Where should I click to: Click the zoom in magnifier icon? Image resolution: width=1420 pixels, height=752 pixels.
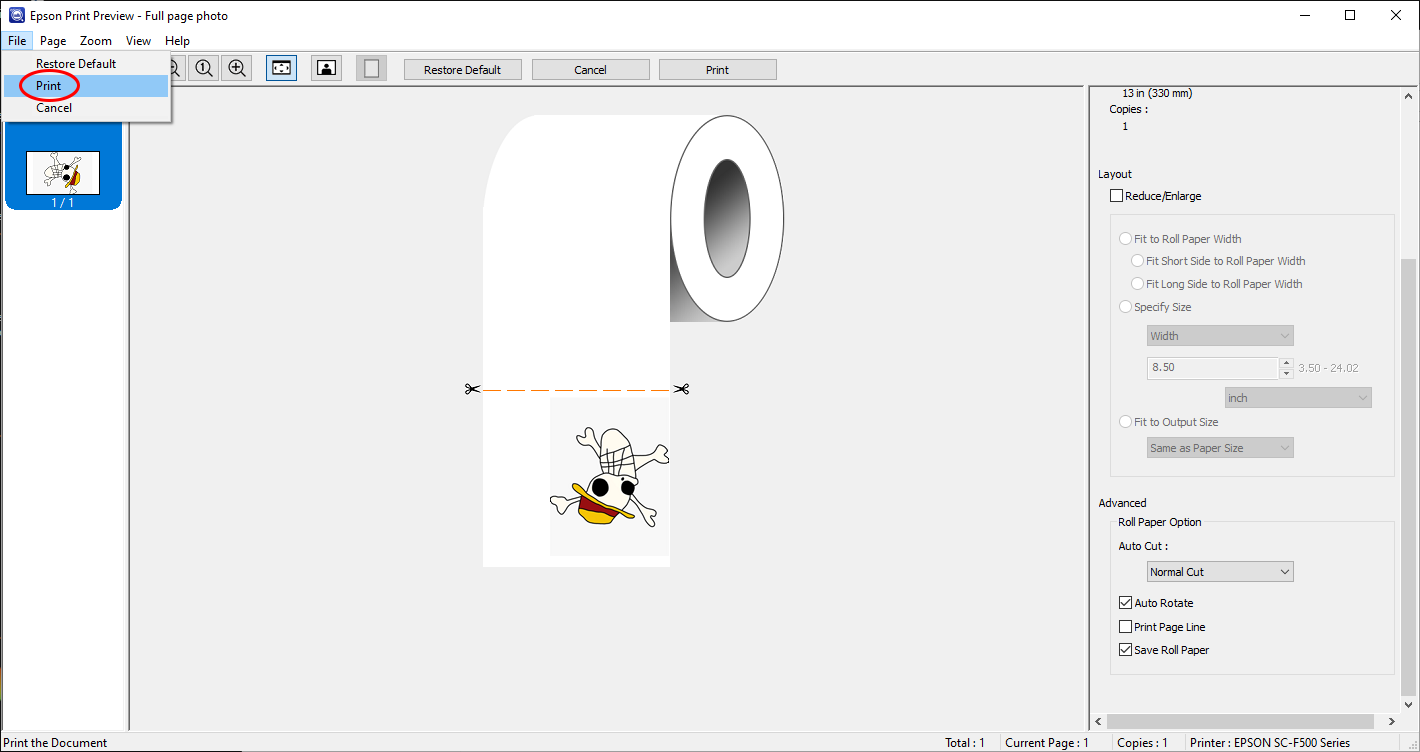pyautogui.click(x=237, y=68)
